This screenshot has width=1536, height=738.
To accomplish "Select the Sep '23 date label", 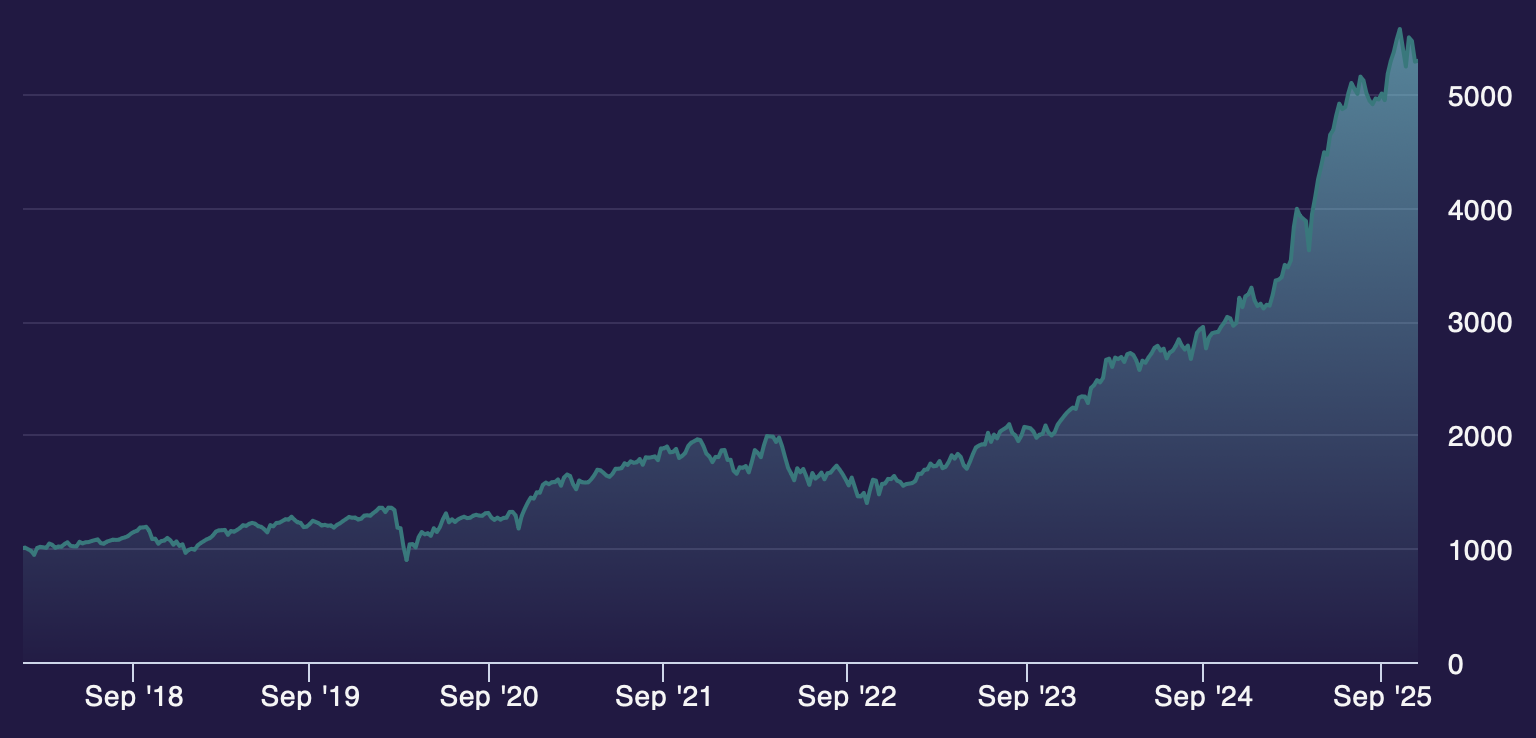I will tap(1027, 697).
